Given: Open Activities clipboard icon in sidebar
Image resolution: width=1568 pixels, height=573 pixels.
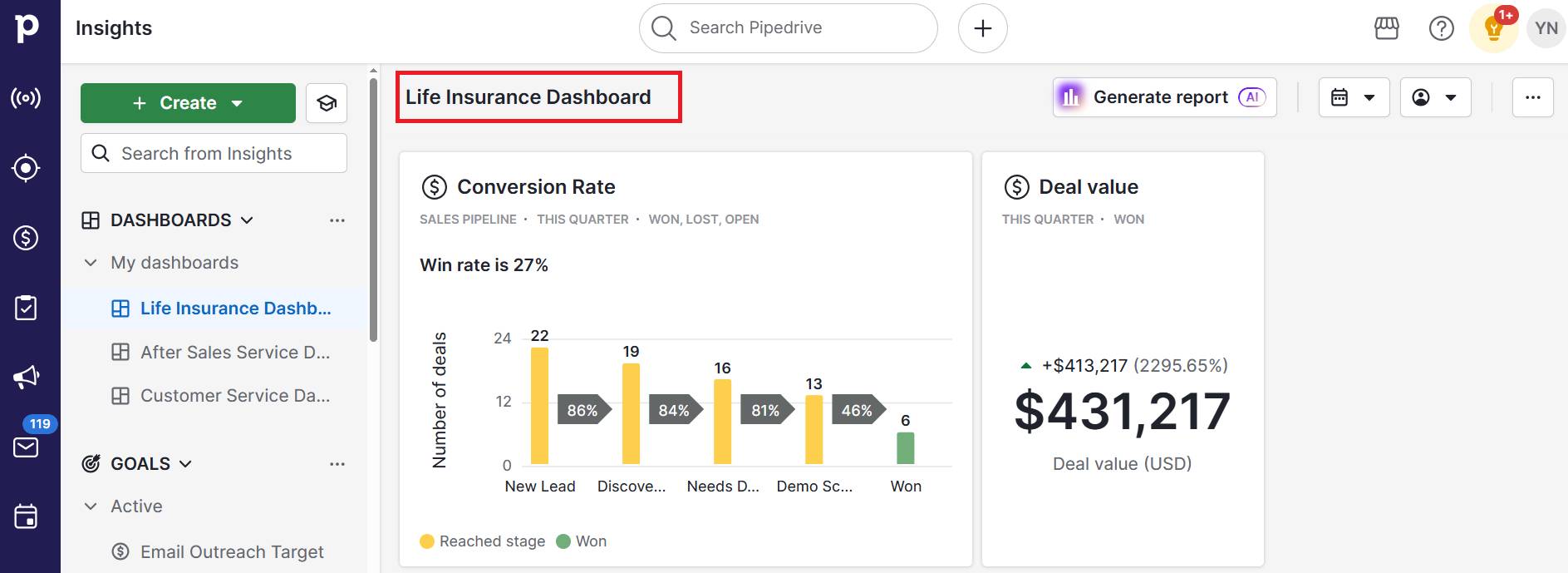Looking at the screenshot, I should (26, 308).
